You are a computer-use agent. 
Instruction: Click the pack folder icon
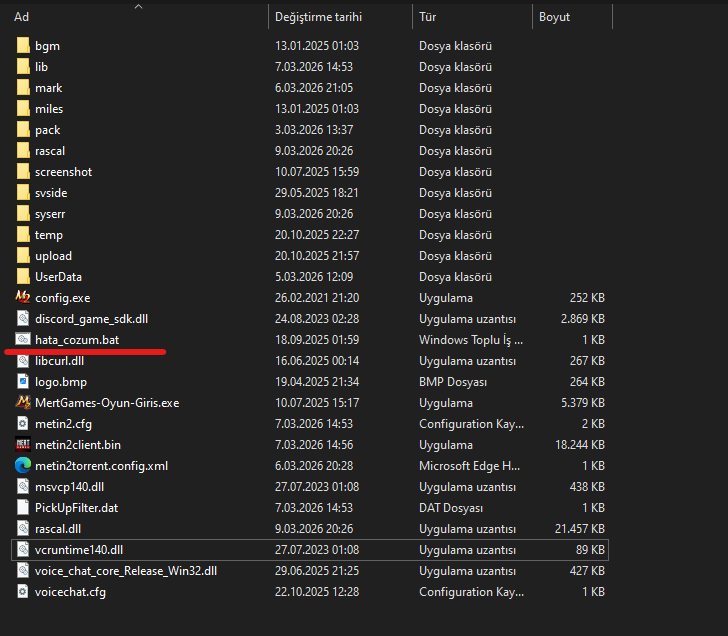coord(23,130)
